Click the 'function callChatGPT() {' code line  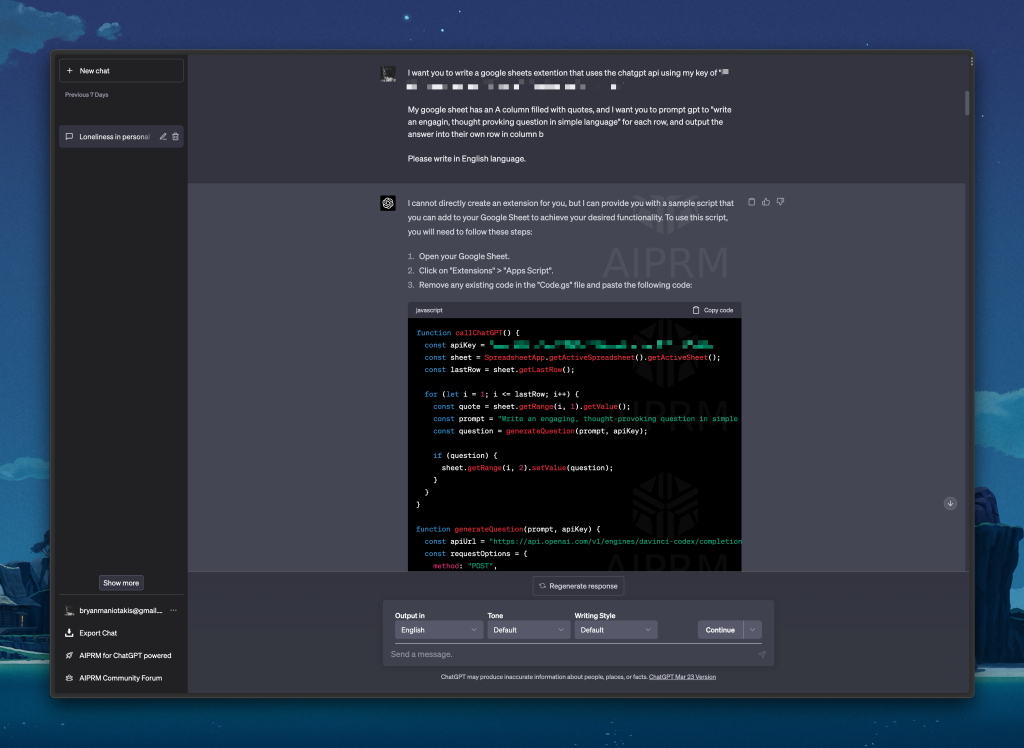pos(468,333)
